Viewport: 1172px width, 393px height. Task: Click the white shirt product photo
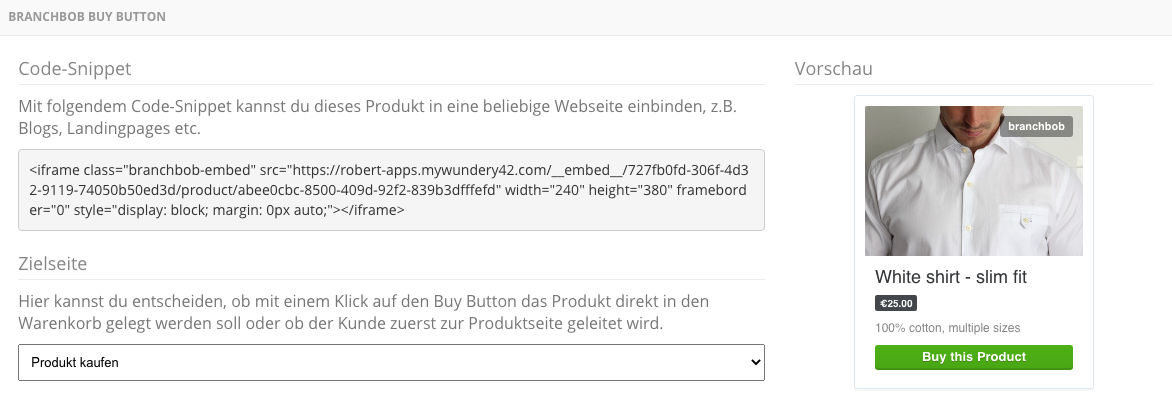973,181
